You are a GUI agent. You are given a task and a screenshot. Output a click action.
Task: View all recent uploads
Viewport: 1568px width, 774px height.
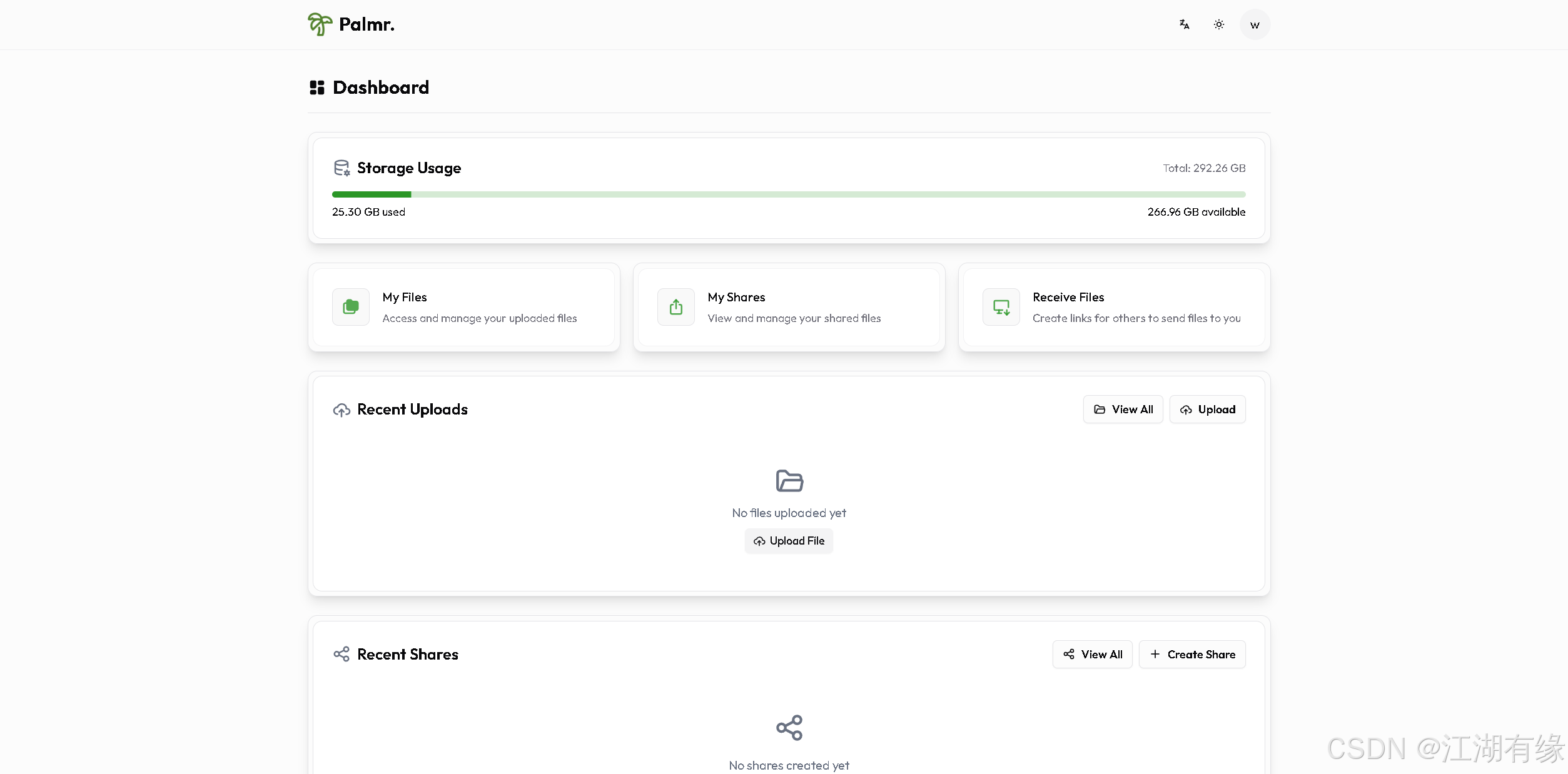1123,410
